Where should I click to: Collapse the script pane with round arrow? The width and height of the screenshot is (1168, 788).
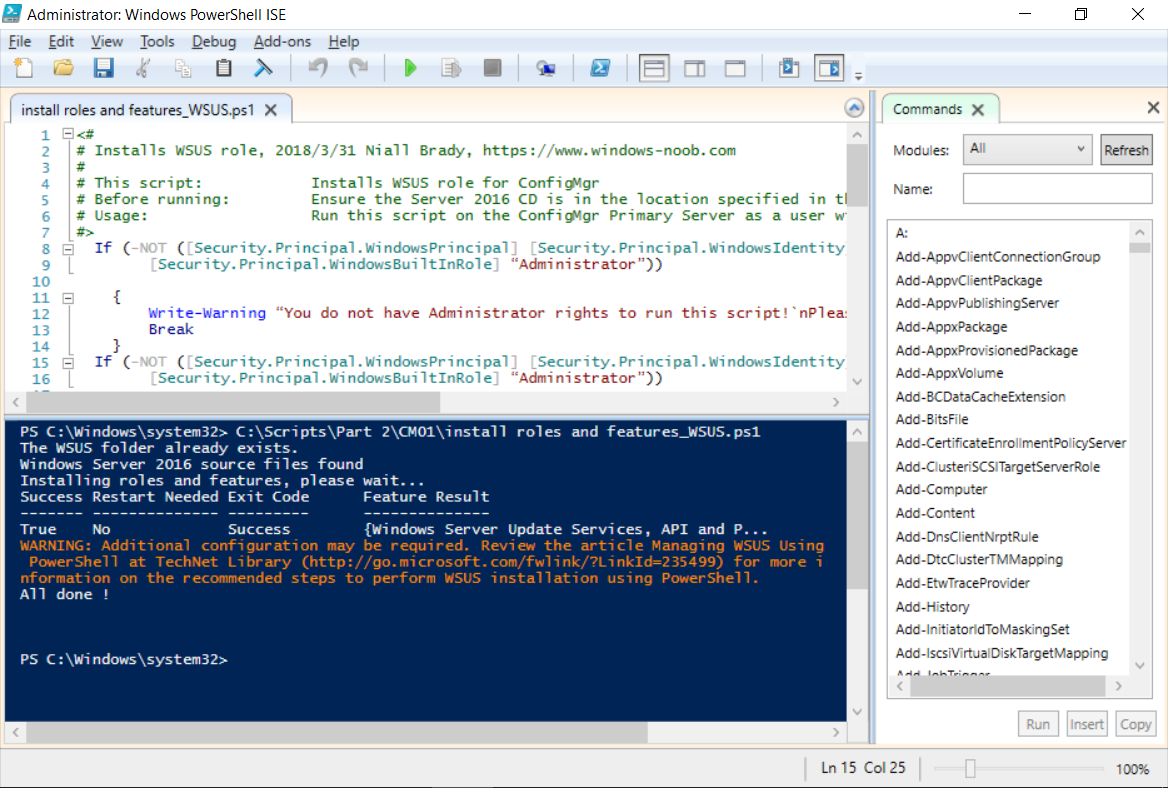[854, 108]
